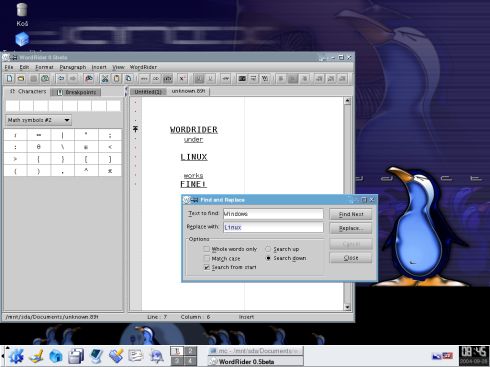This screenshot has height=367, width=490.
Task: Expand the Math symbols #2 dropdown
Action: tap(67, 120)
